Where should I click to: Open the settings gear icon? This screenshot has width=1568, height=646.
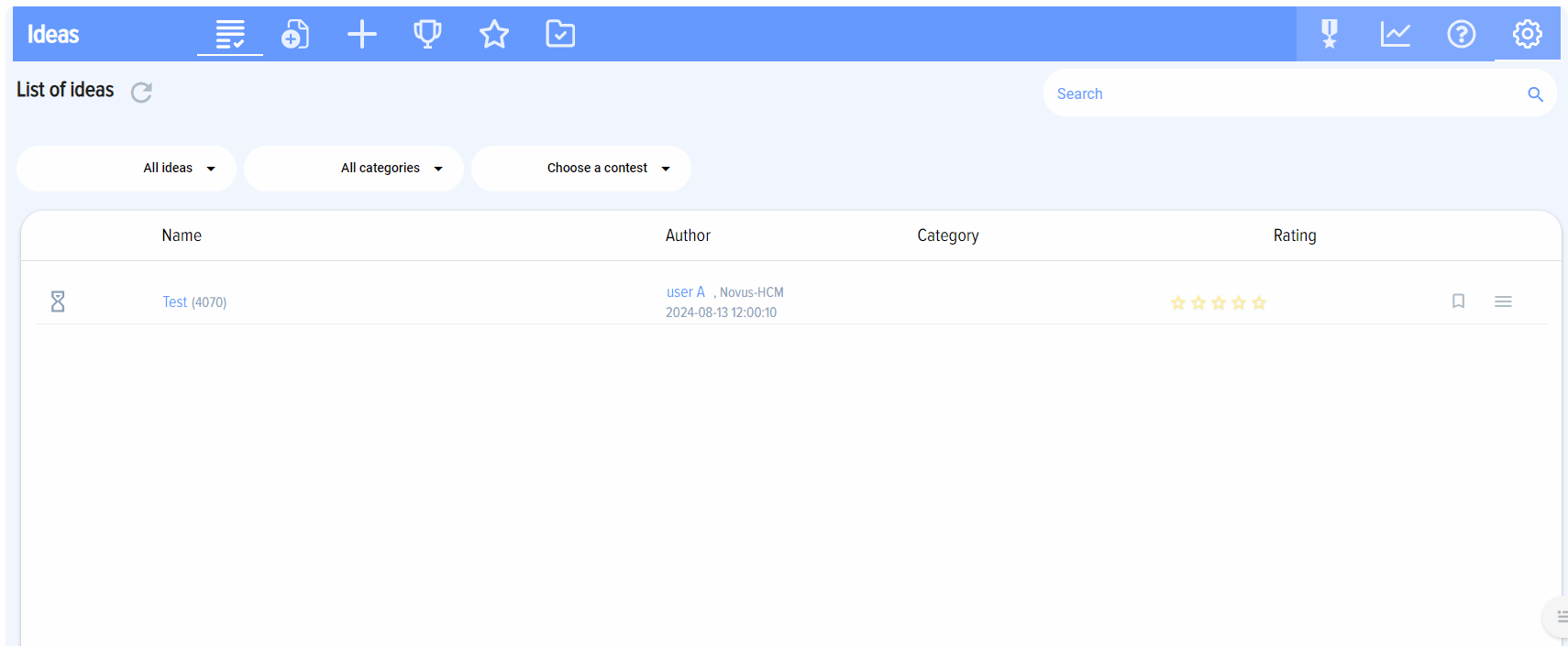pyautogui.click(x=1527, y=35)
